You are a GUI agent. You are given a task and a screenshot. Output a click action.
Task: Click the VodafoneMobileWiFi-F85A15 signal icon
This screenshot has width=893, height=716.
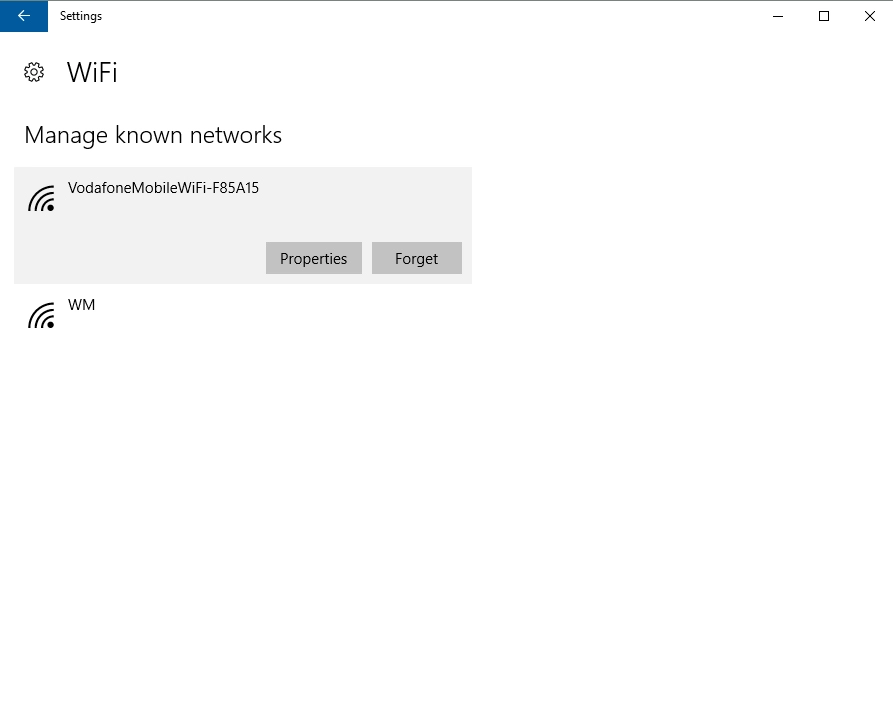click(41, 199)
